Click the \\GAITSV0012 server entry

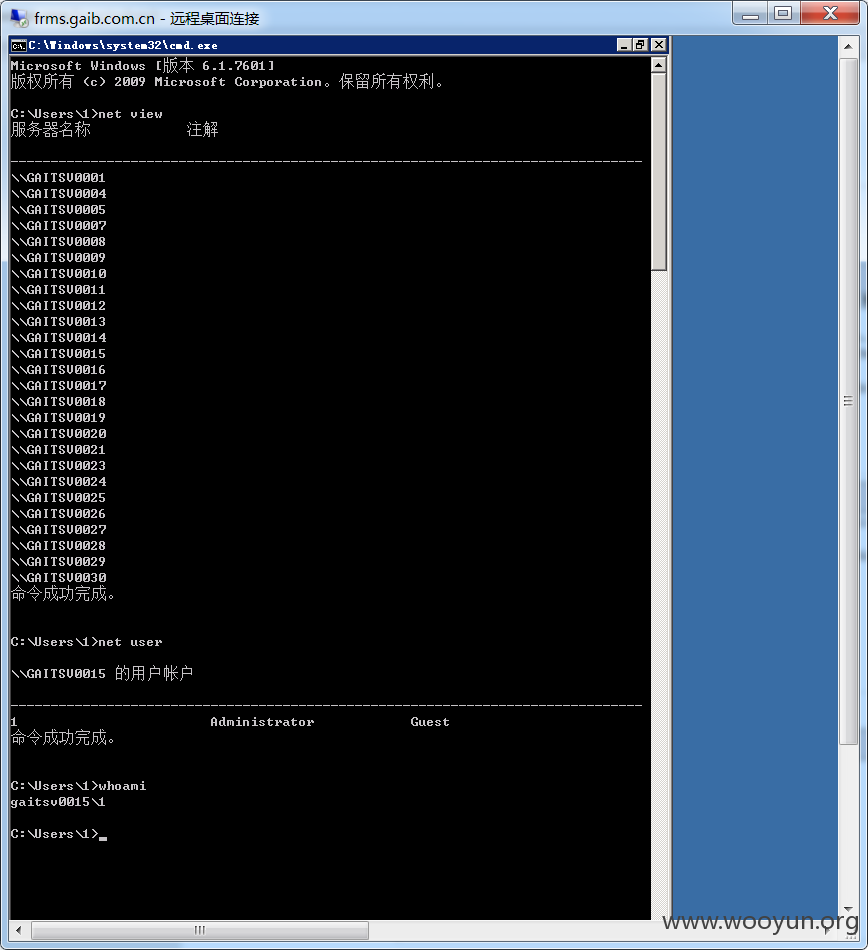(x=58, y=306)
